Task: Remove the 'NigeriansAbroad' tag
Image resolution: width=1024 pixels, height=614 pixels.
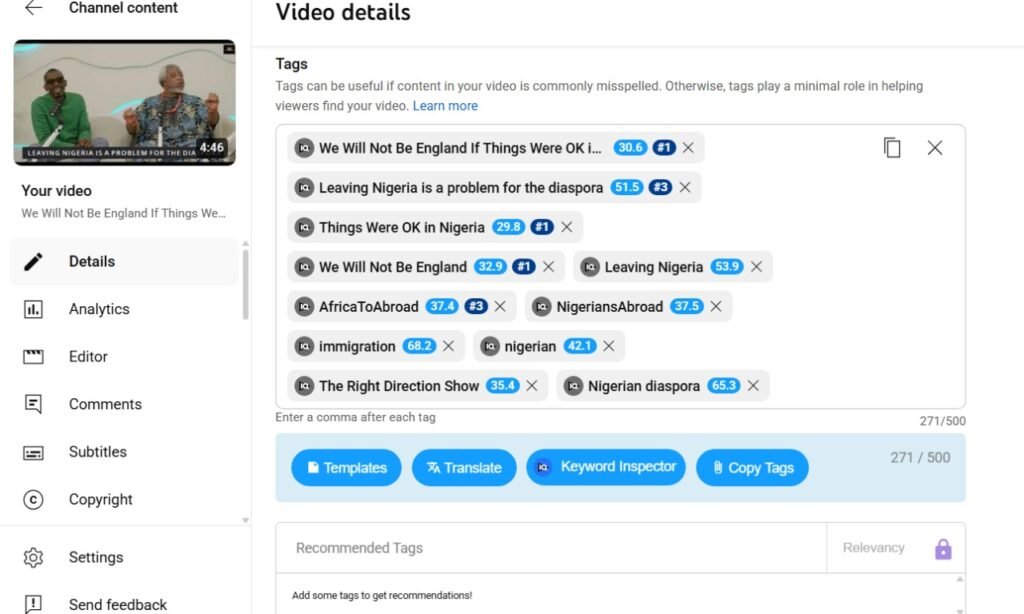Action: pos(716,307)
